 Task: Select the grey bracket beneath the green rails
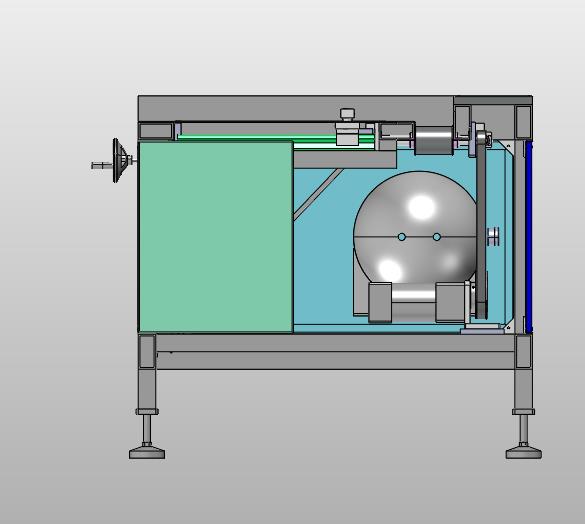pyautogui.click(x=345, y=159)
